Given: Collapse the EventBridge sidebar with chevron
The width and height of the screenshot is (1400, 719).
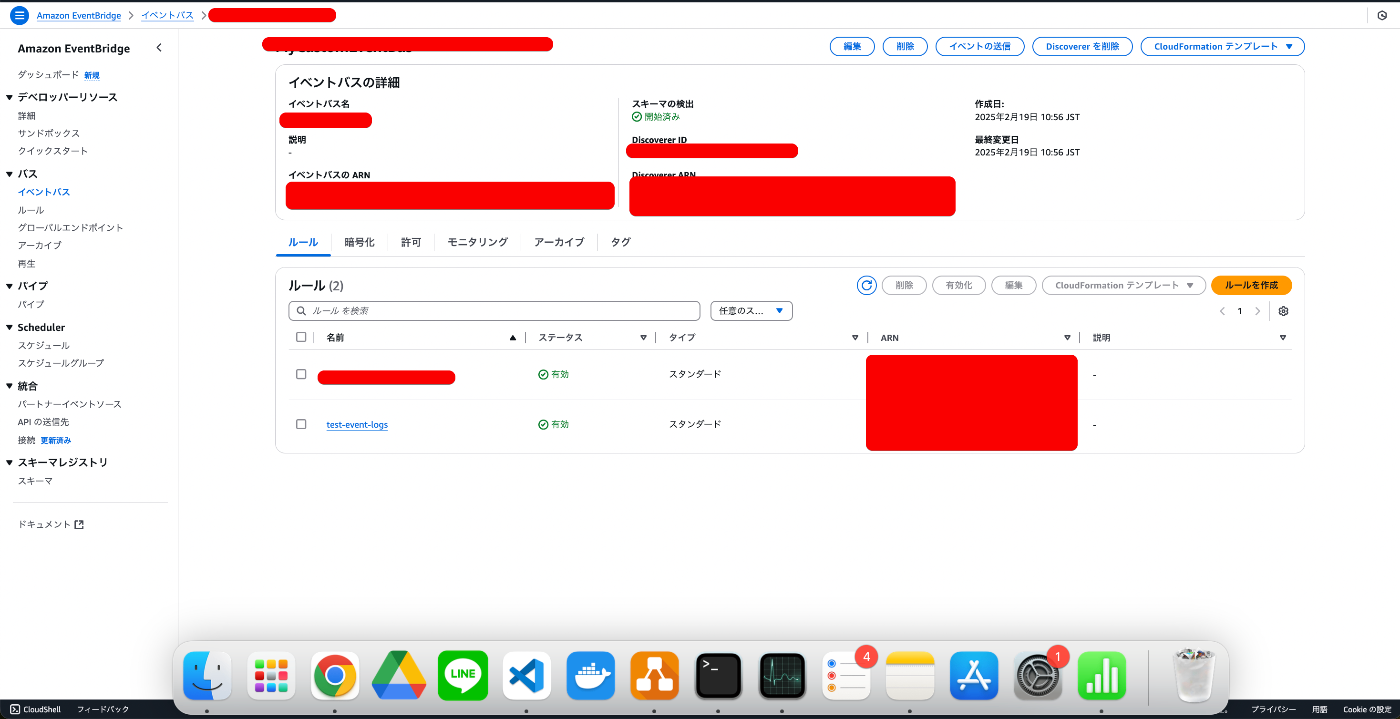Looking at the screenshot, I should (x=158, y=48).
